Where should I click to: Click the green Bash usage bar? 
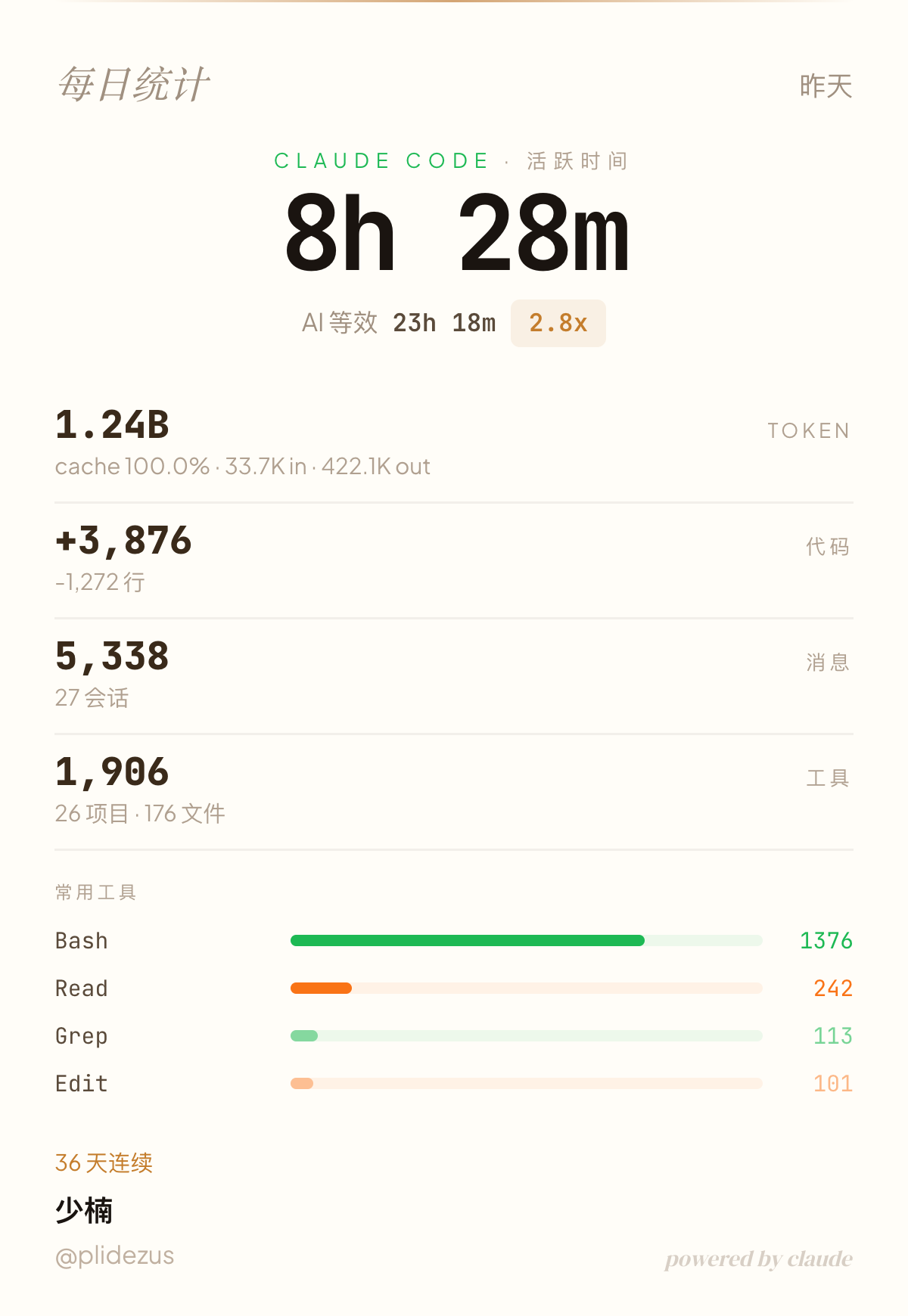[468, 941]
